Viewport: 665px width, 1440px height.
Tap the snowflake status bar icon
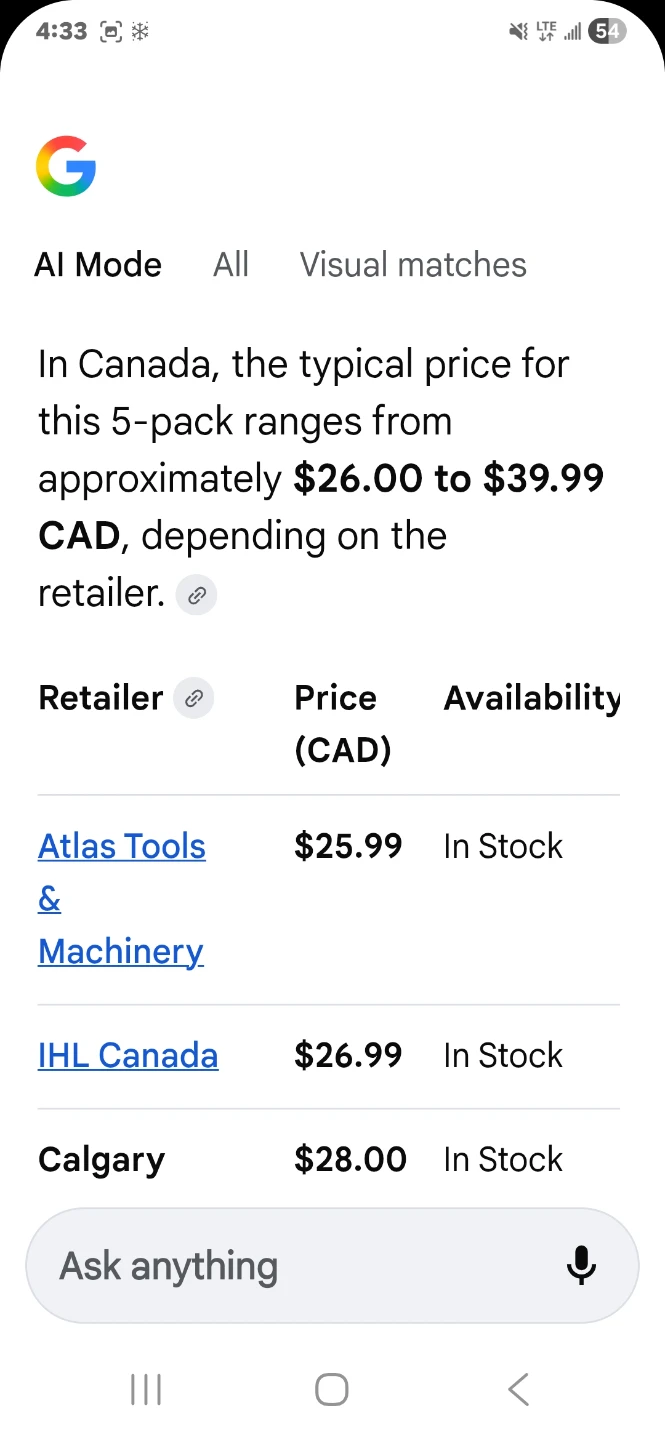pos(140,32)
